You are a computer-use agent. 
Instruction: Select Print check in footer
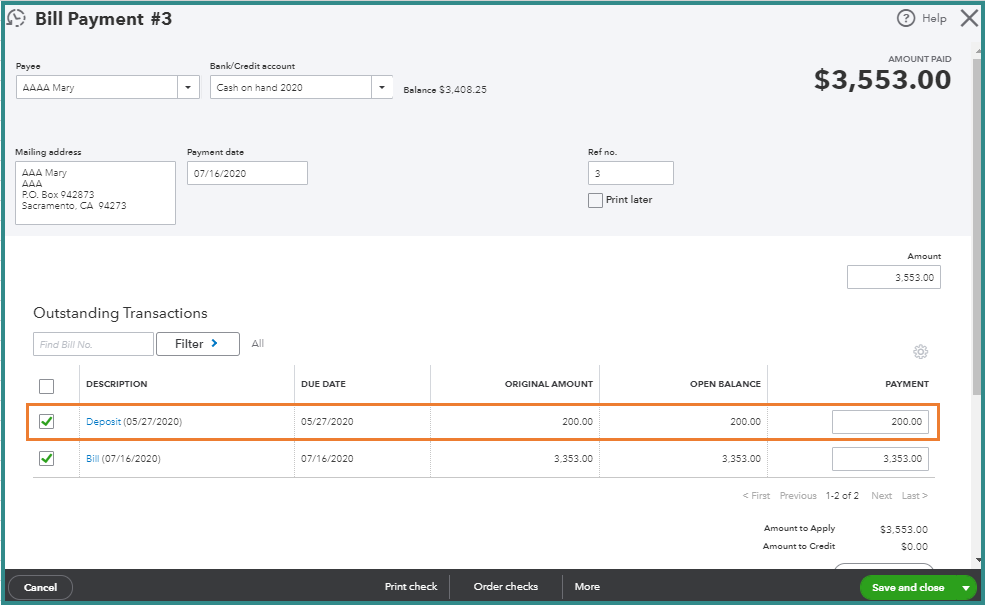point(411,587)
